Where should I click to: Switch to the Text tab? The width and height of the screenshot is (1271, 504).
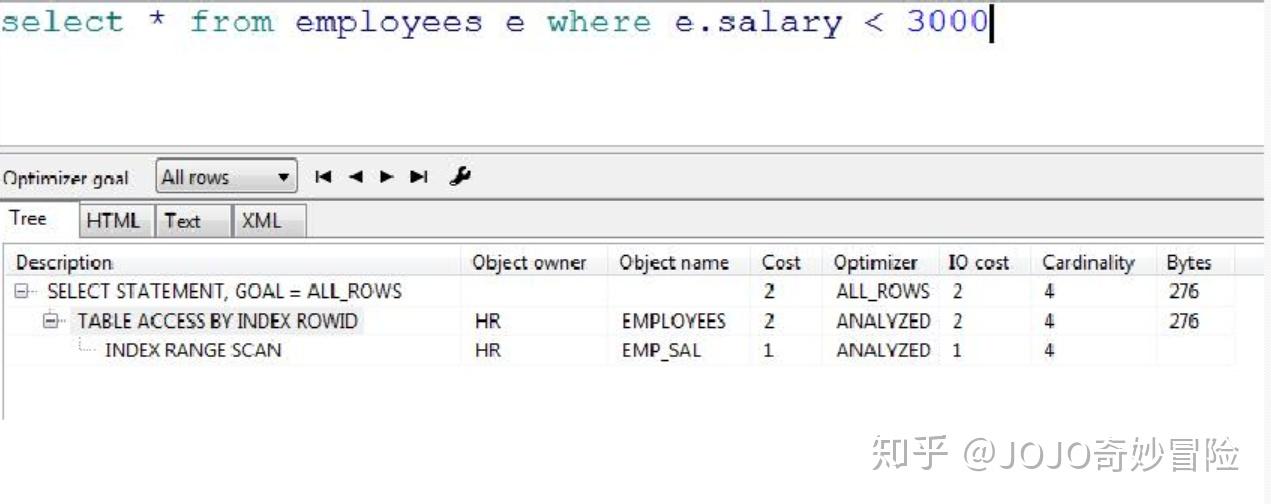click(x=182, y=221)
